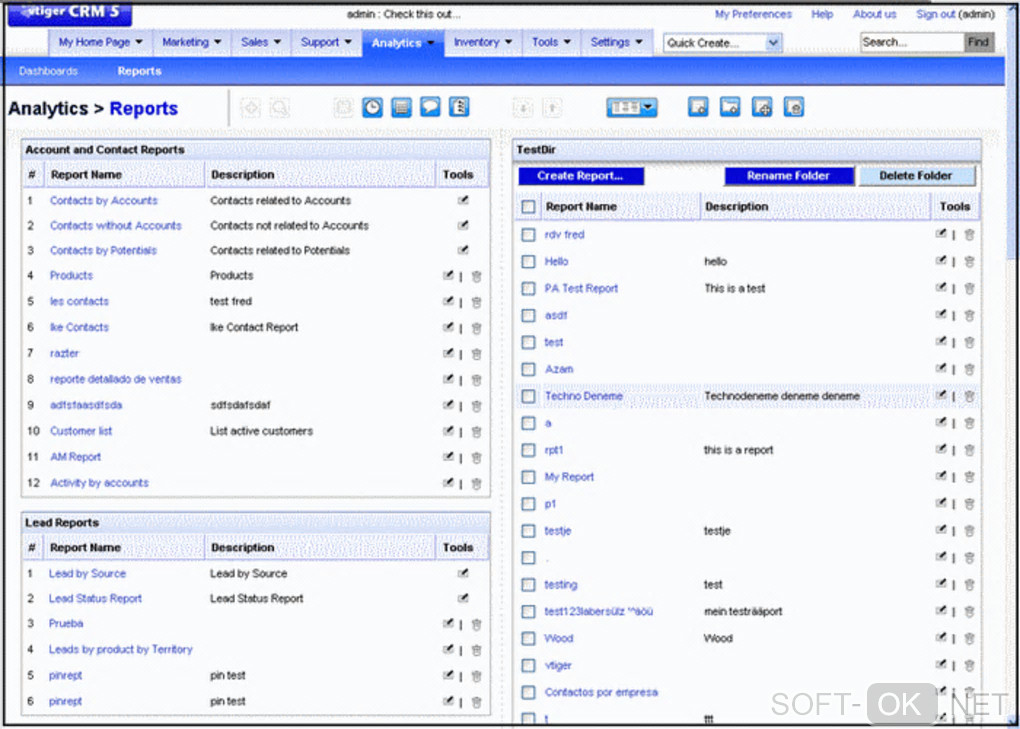Screen dimensions: 1020x729
Task: Select the Reports sub-tab
Action: coord(139,71)
